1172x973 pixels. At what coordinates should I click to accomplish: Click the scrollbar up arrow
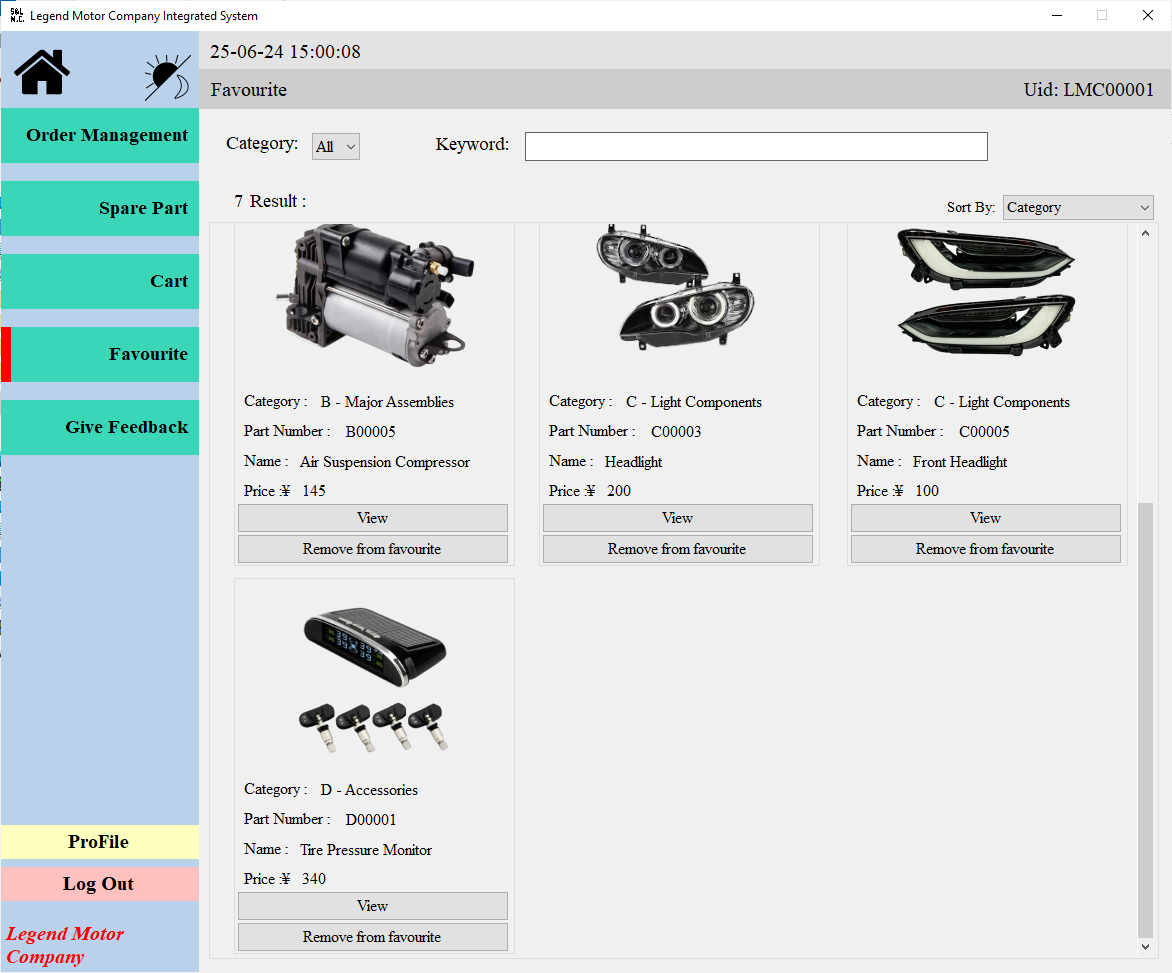click(x=1146, y=234)
